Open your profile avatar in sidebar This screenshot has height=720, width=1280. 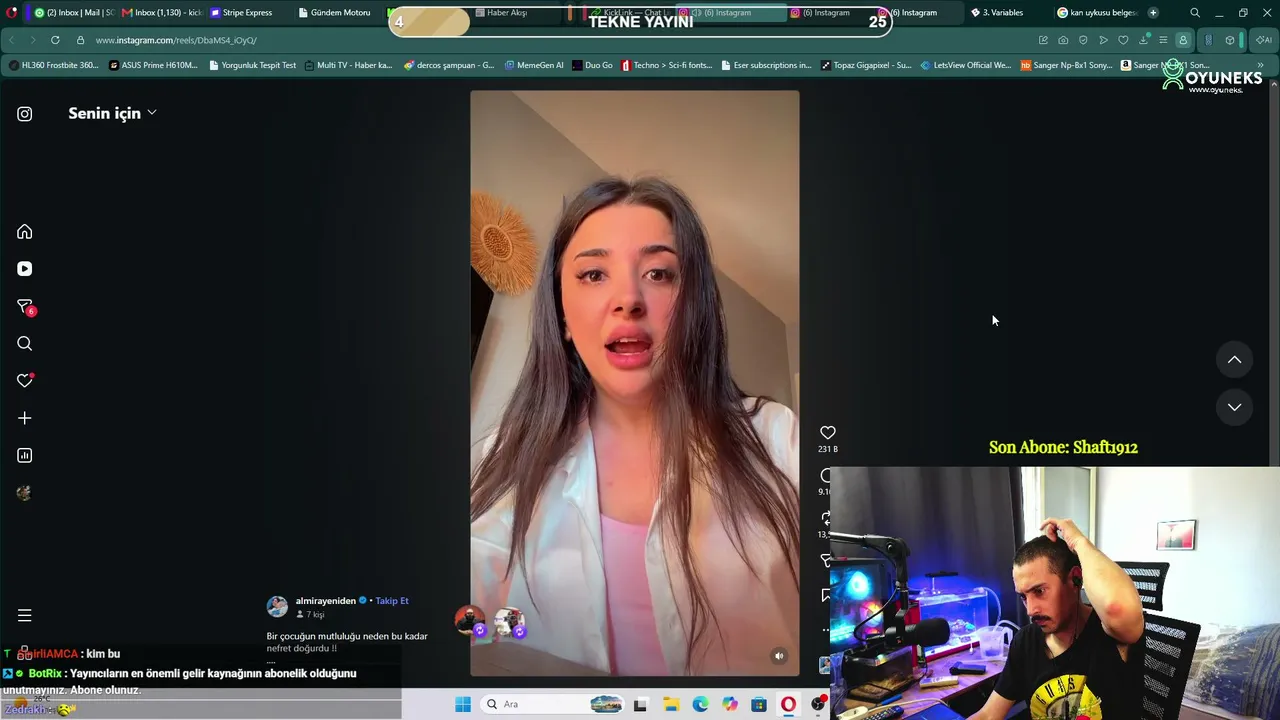coord(25,493)
